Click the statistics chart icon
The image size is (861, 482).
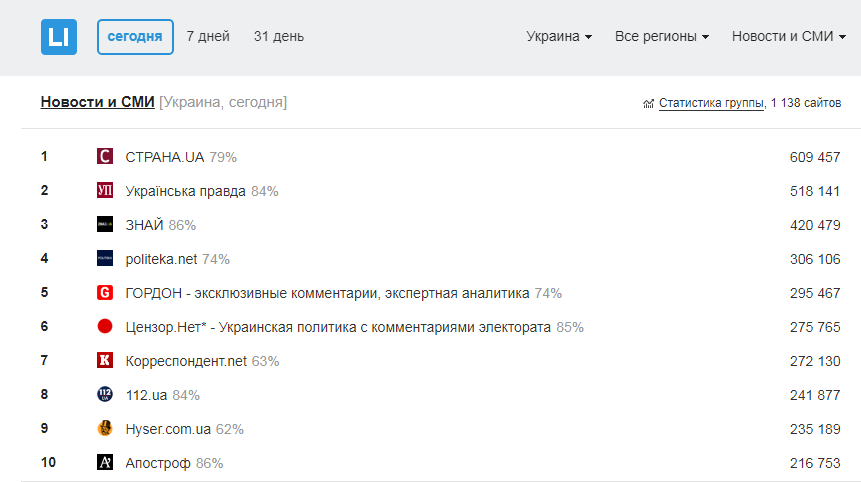(x=648, y=103)
